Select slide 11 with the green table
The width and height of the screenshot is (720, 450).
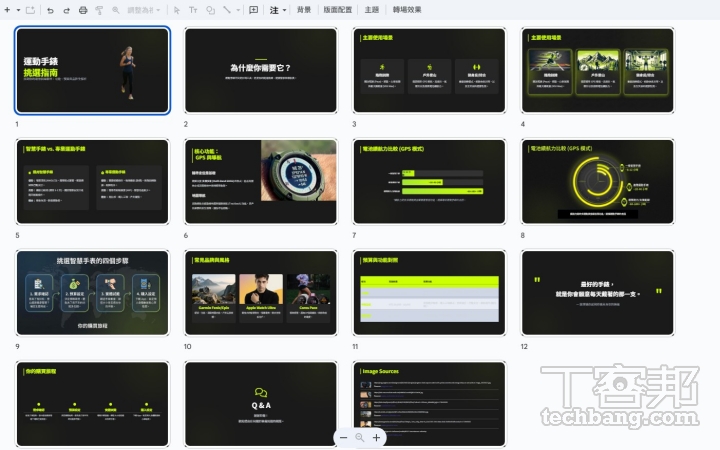click(x=429, y=292)
